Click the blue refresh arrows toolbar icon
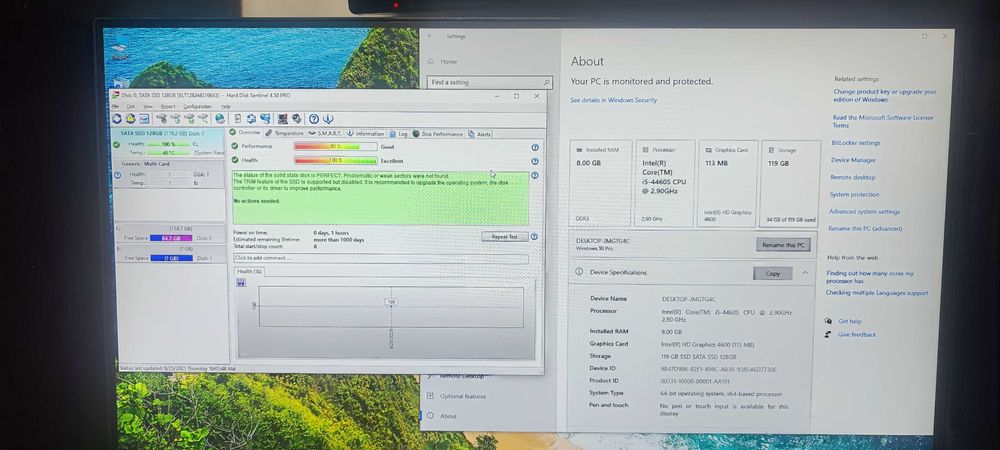Screen dimensions: 1000x450 tap(117, 119)
